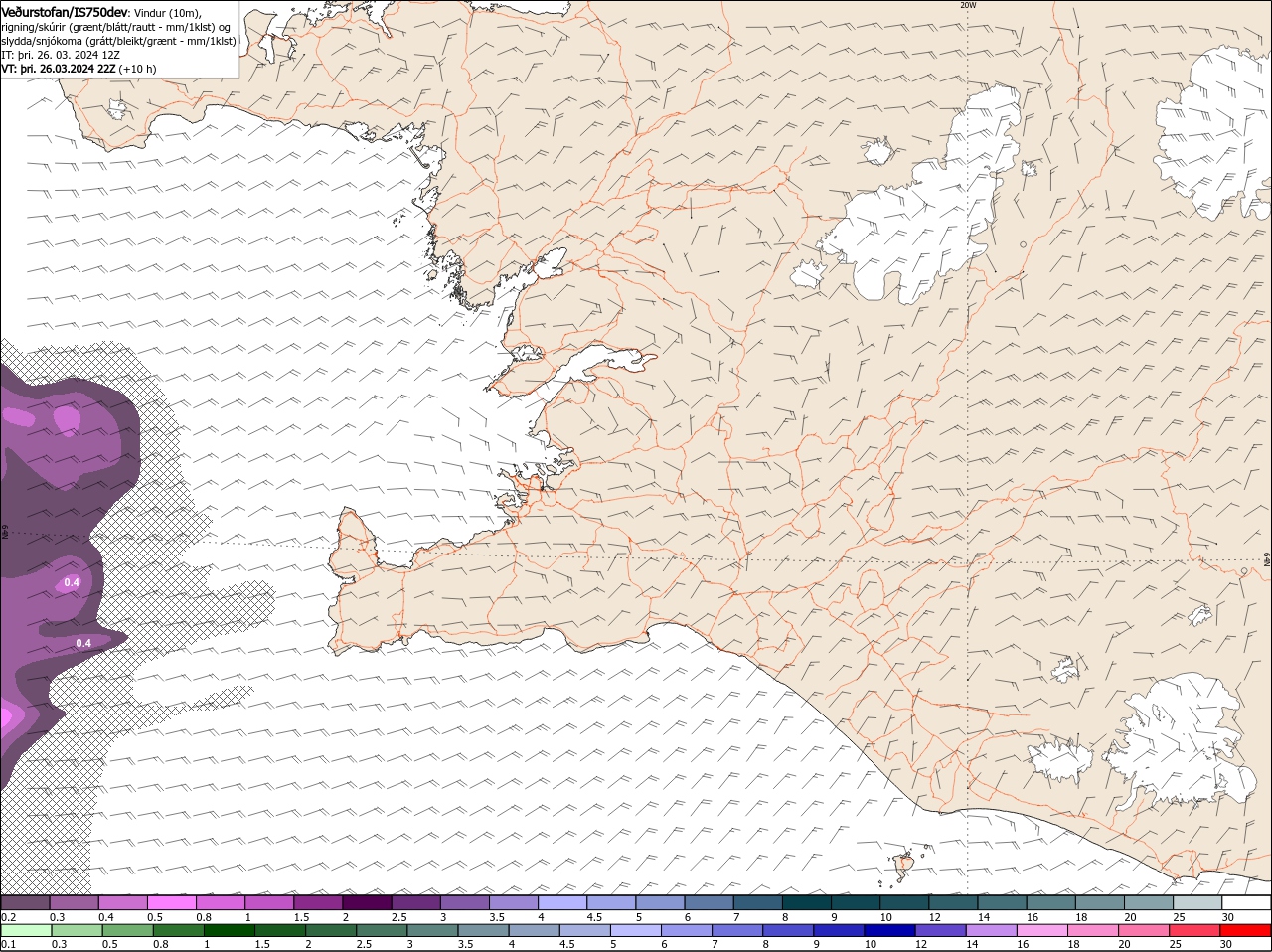Click the '30' label under the green-red legend
This screenshot has height=952, width=1272.
tap(1227, 944)
